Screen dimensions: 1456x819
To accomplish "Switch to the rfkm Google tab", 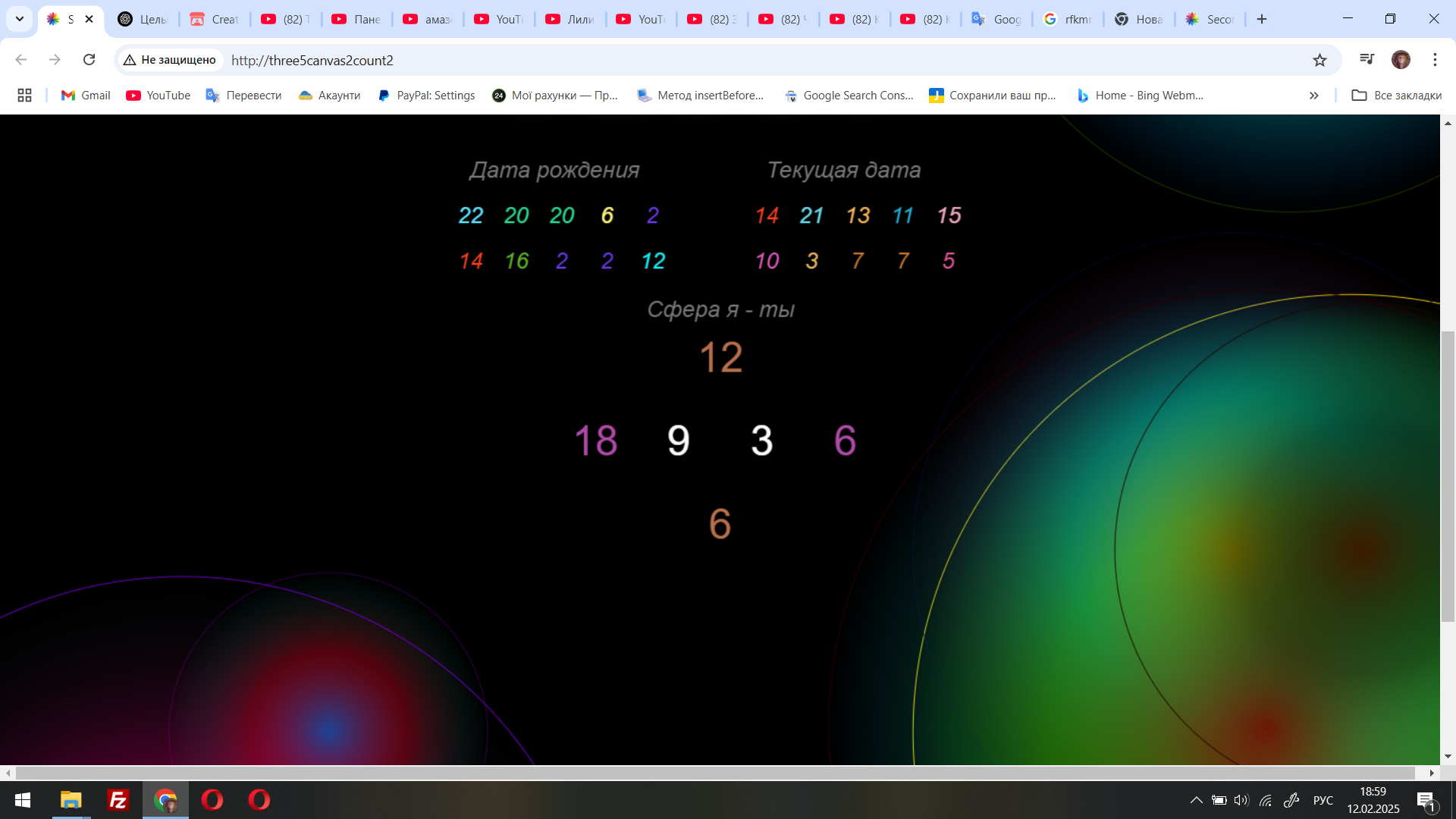I will click(1068, 19).
